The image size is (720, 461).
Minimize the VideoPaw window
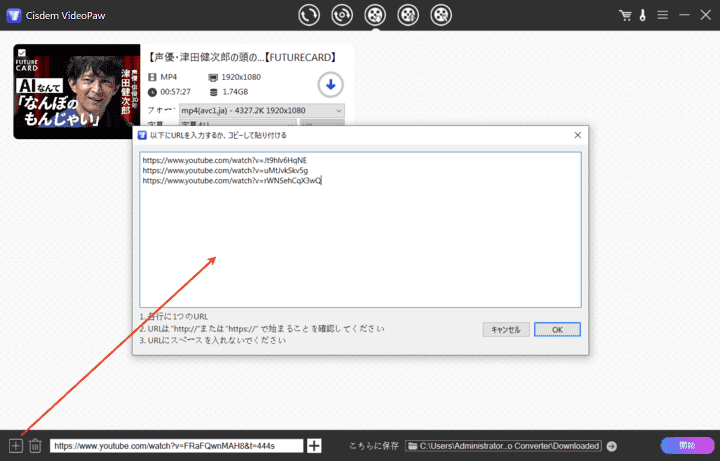point(685,15)
